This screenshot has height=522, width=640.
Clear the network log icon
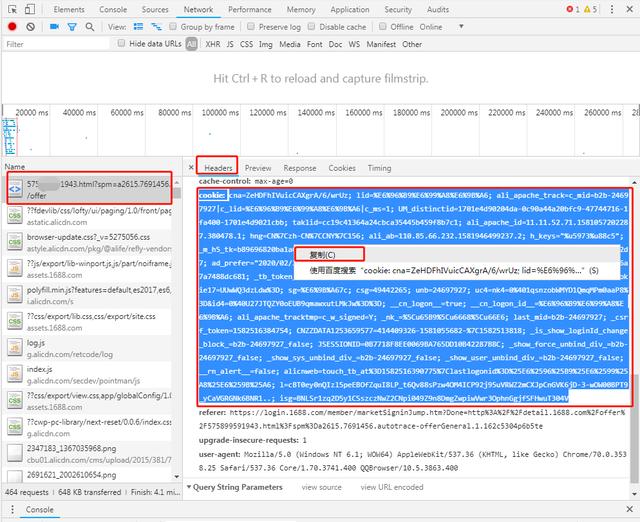30,27
